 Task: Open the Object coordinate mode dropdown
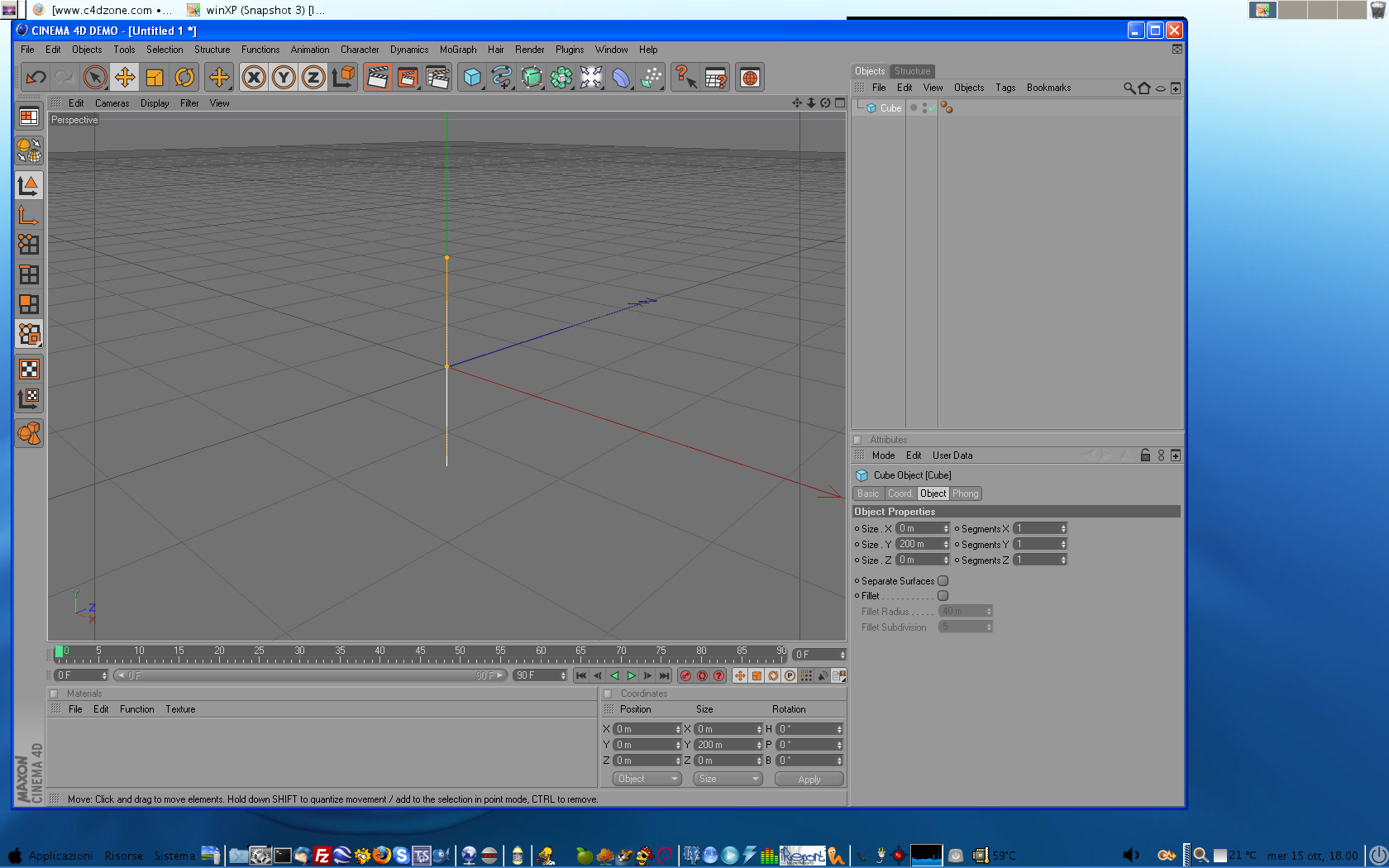(647, 779)
